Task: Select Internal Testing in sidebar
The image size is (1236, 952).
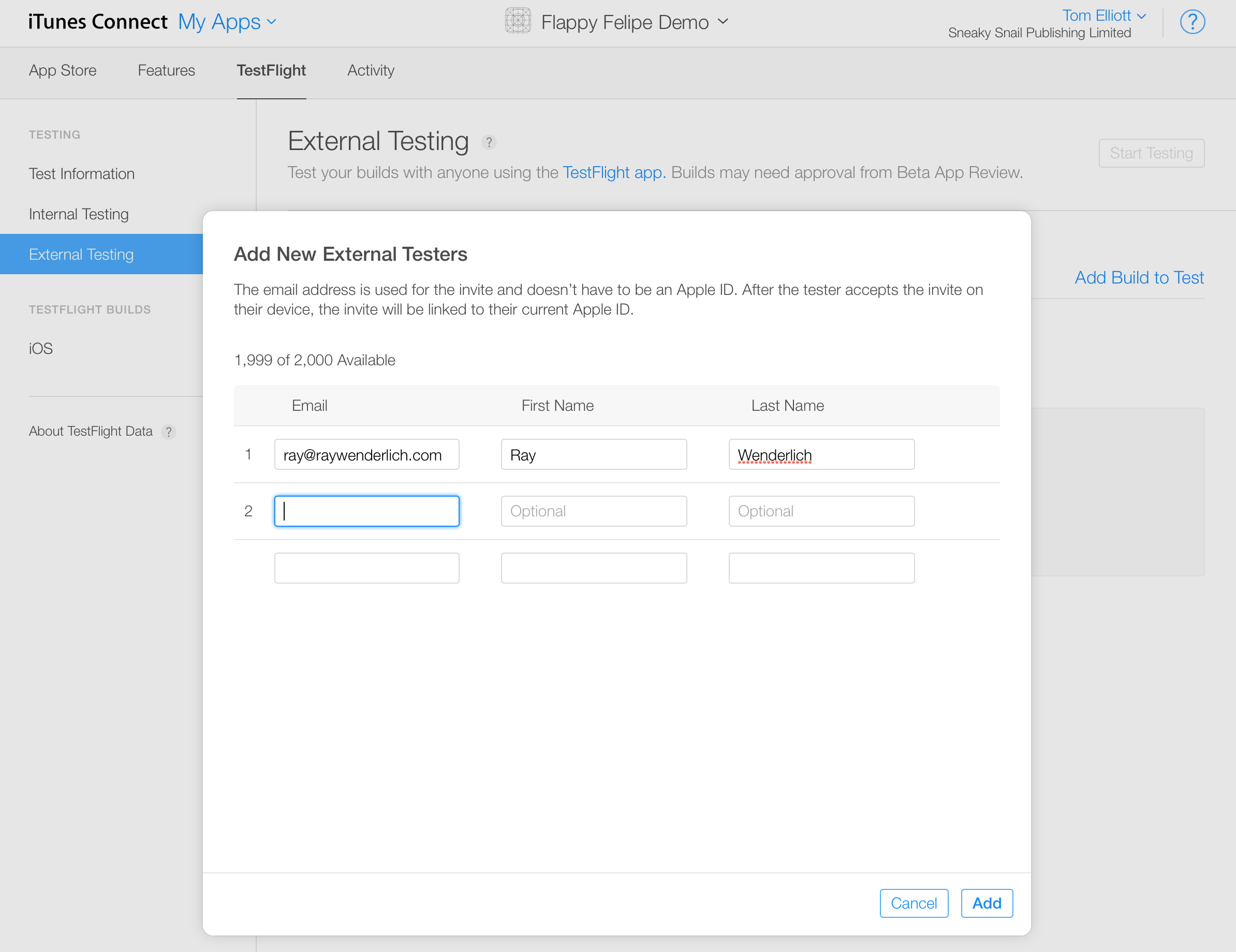Action: [x=79, y=214]
